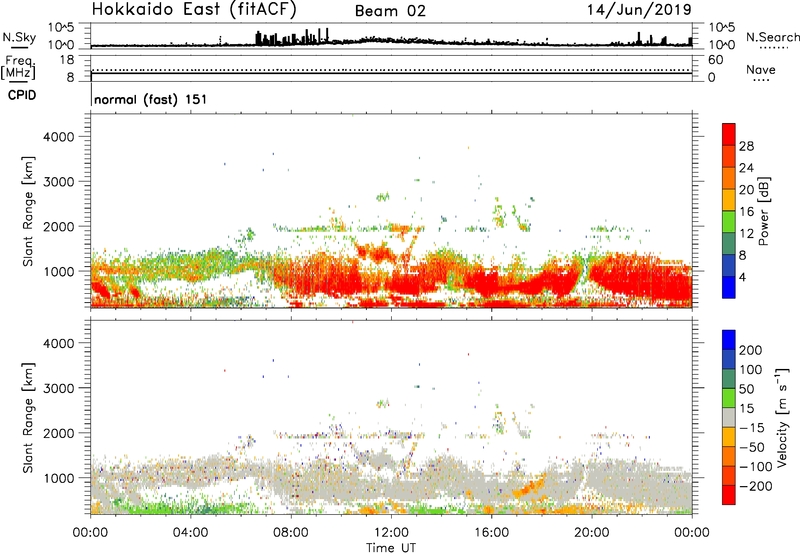Click the Hokkaido East (fitACF) title
The width and height of the screenshot is (800, 554).
click(194, 9)
